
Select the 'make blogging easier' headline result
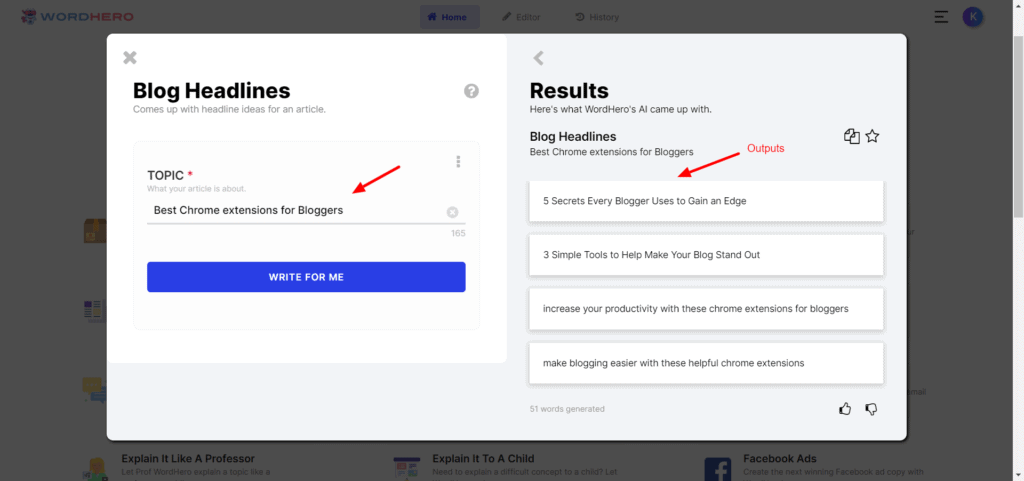point(706,363)
